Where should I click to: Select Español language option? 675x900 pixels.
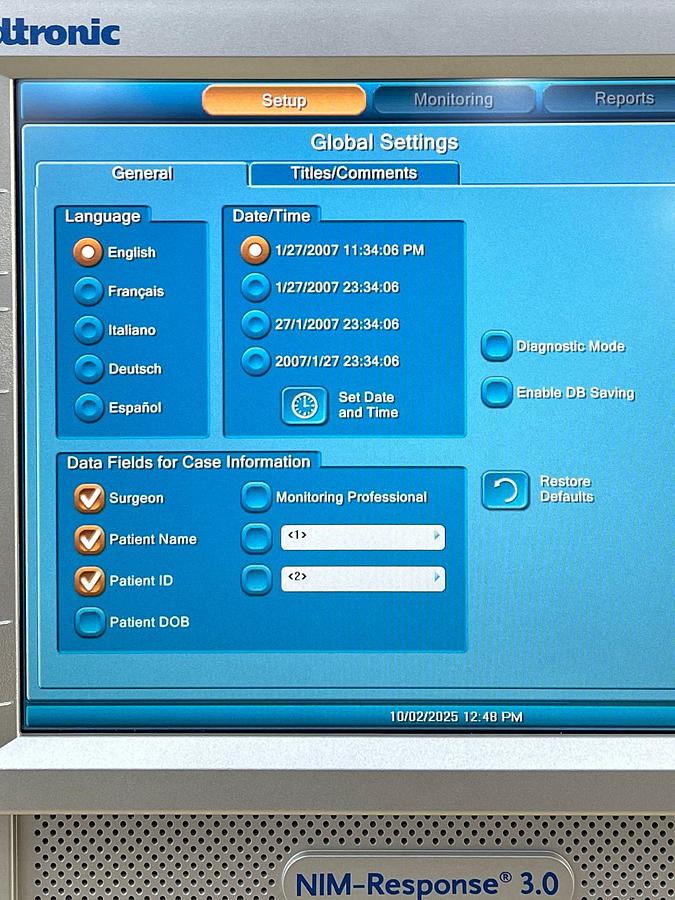click(89, 408)
